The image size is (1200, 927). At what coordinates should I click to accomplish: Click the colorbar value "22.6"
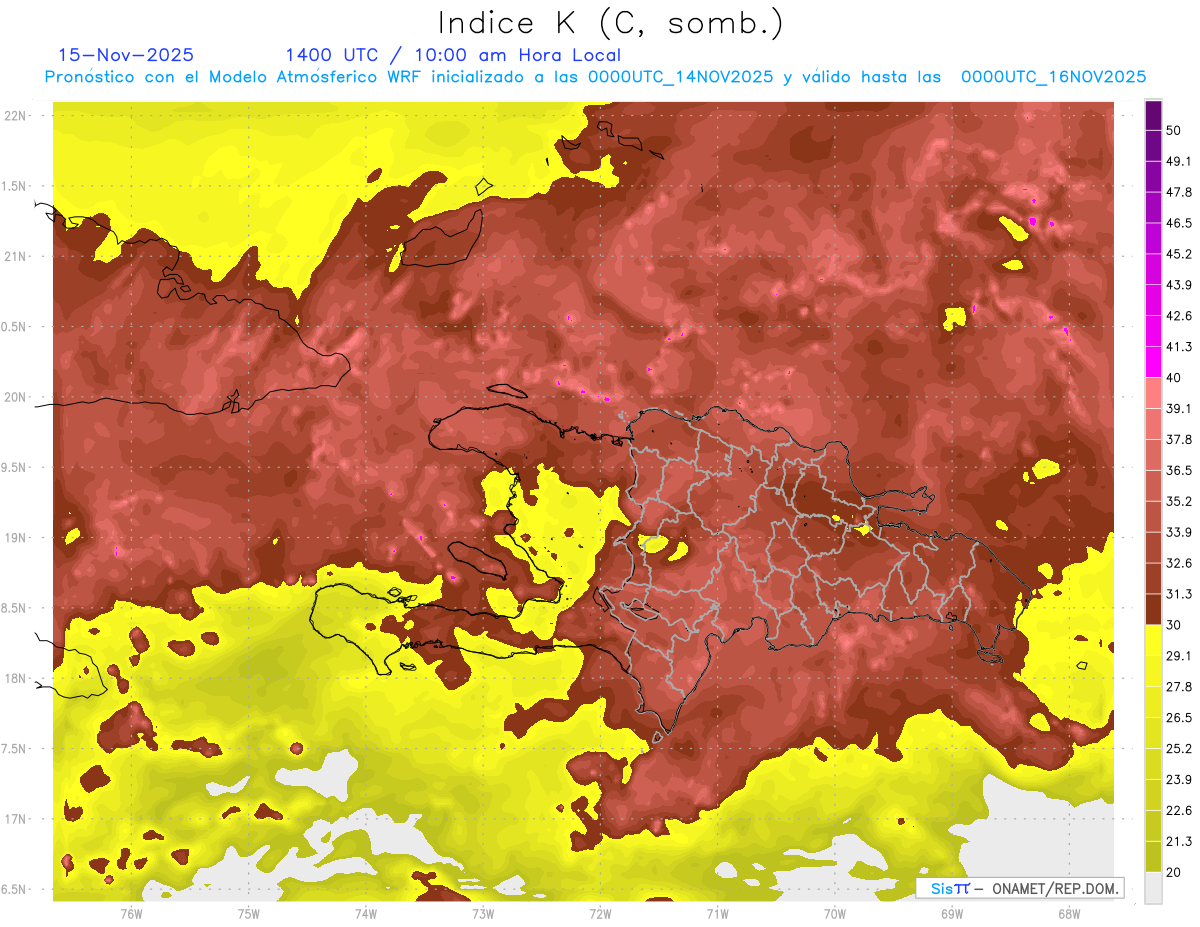coord(1179,810)
